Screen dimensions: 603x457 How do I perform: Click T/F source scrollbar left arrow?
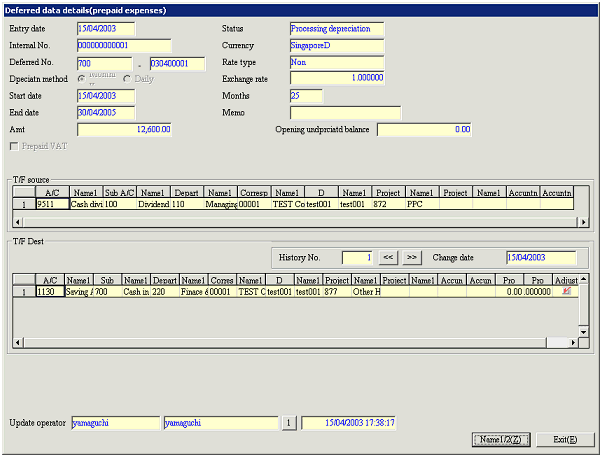pyautogui.click(x=18, y=222)
